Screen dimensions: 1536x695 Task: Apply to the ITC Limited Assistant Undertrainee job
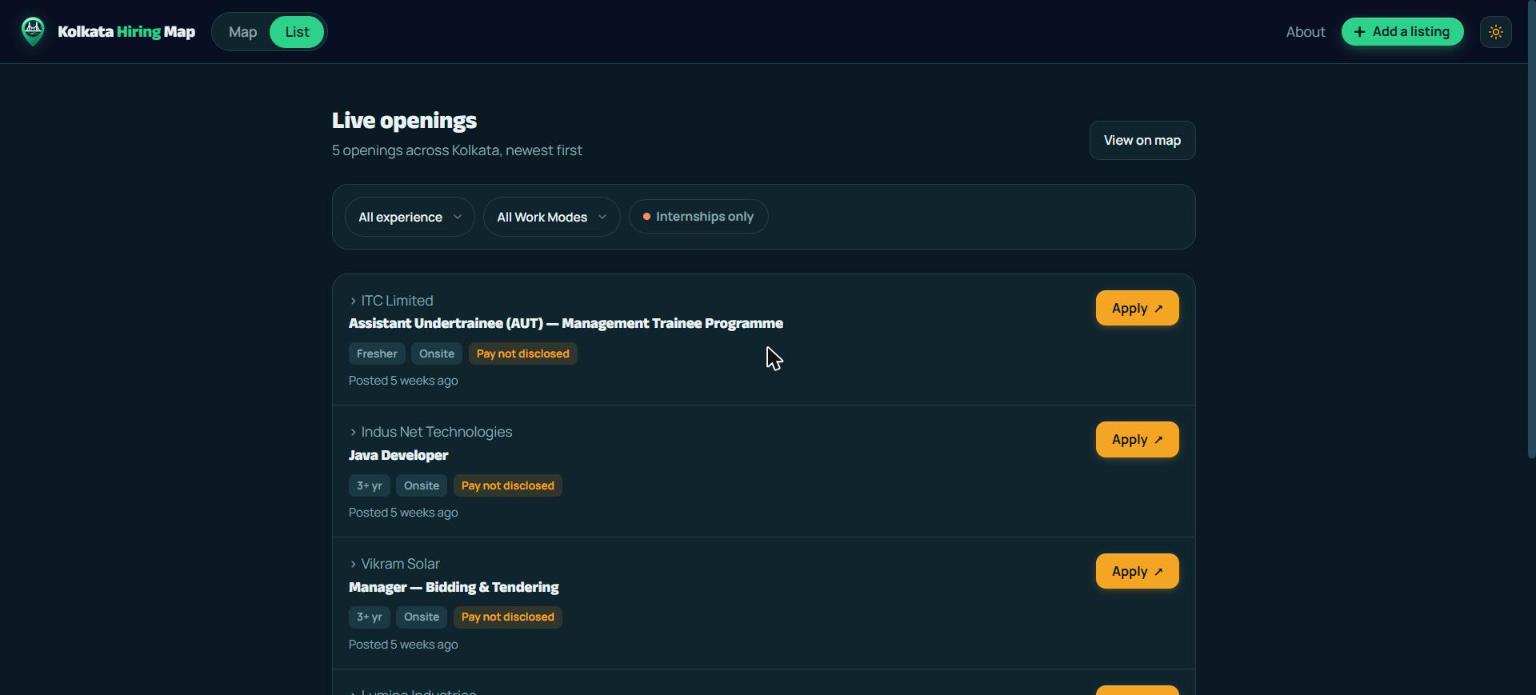click(1137, 308)
